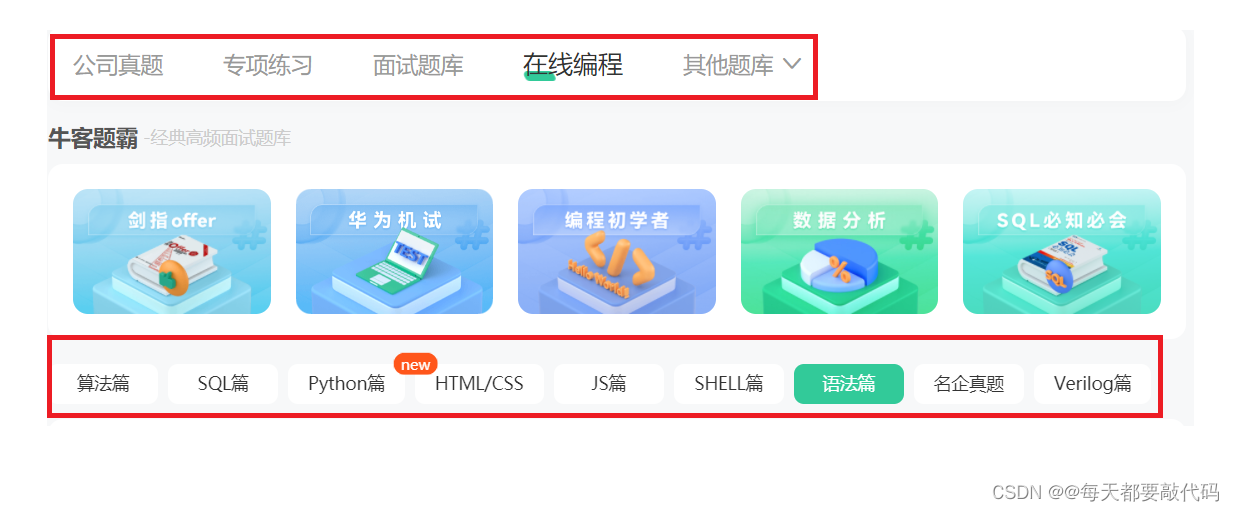Click the highlighted 语法篇 chip
Screen dimensions: 1234x511
click(849, 383)
